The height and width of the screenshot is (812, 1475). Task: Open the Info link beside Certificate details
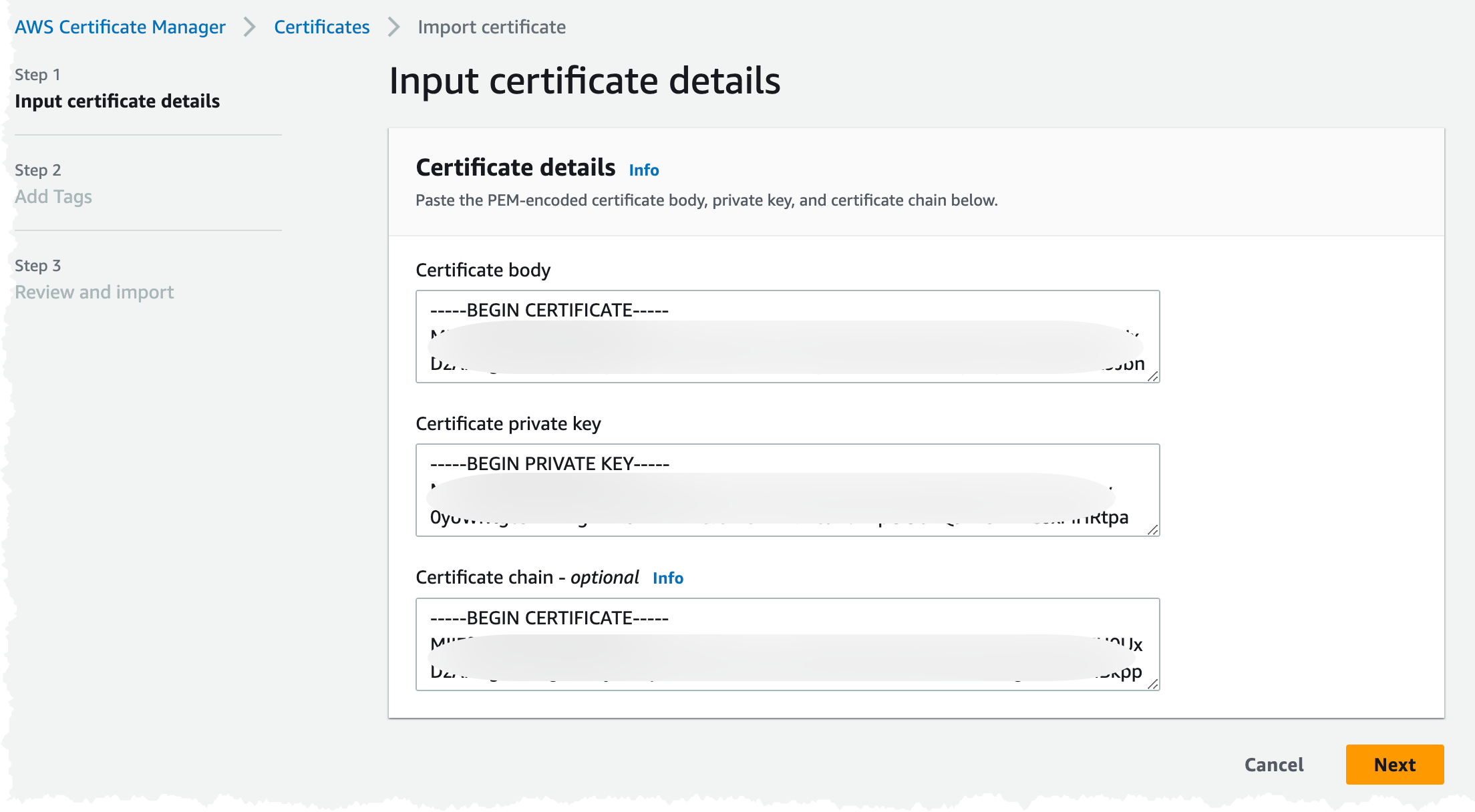click(x=644, y=170)
